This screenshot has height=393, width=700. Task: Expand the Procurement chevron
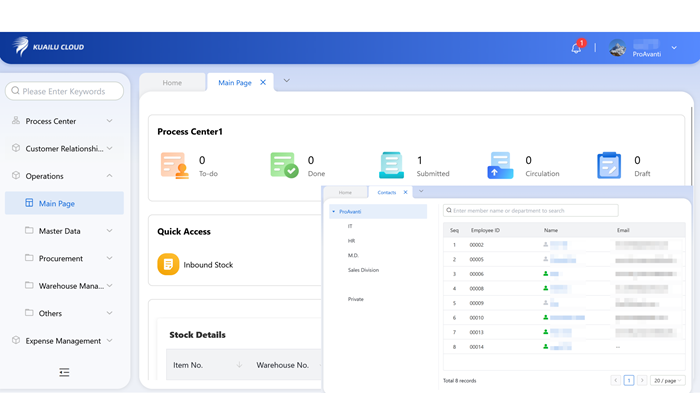[109, 258]
